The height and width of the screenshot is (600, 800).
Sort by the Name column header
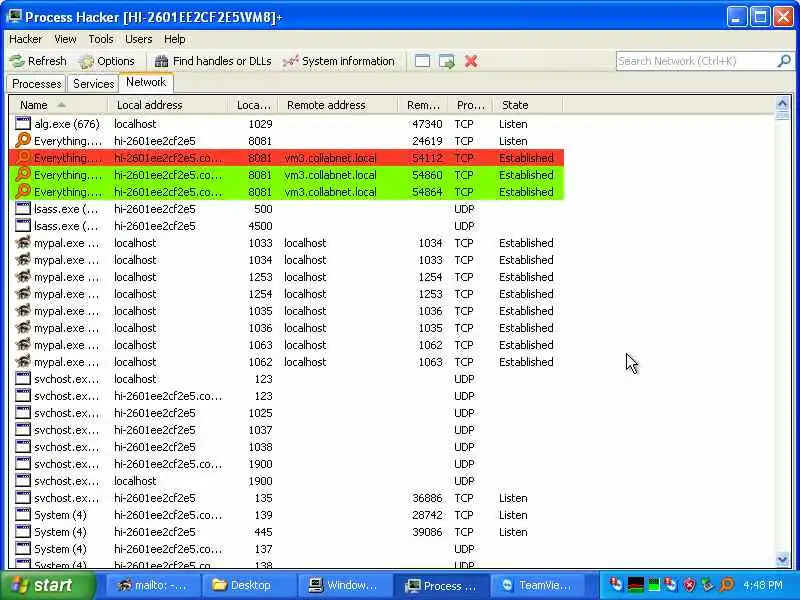tap(58, 105)
